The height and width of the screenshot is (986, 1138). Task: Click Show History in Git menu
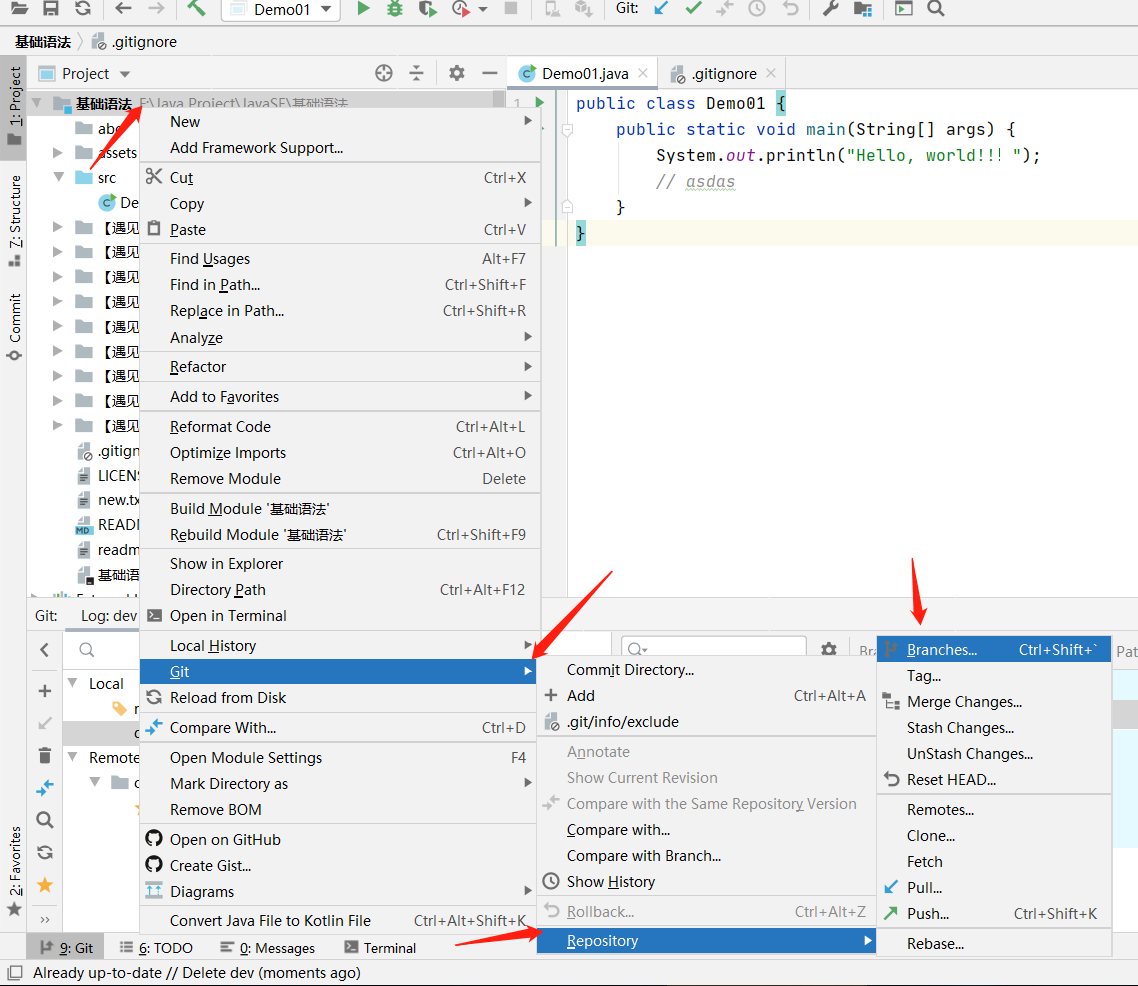[706, 882]
